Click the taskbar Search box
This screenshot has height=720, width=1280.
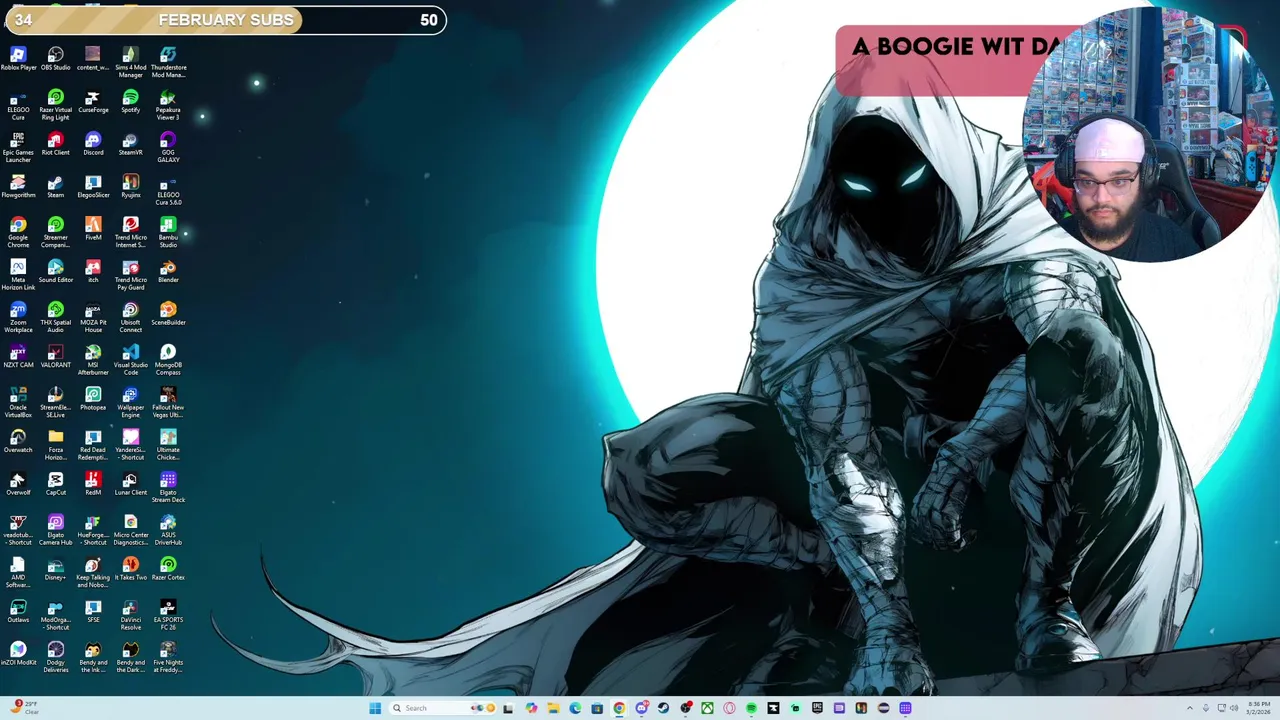point(443,708)
